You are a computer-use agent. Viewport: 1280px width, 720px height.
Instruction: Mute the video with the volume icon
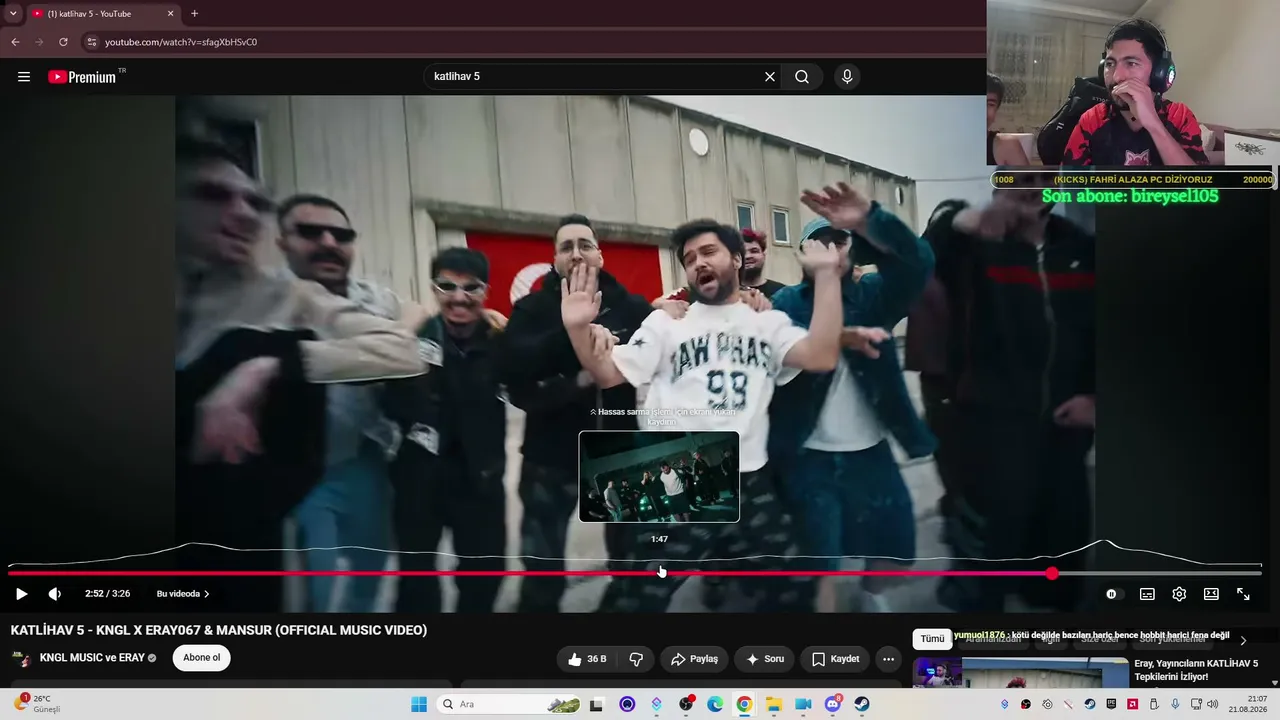point(55,594)
